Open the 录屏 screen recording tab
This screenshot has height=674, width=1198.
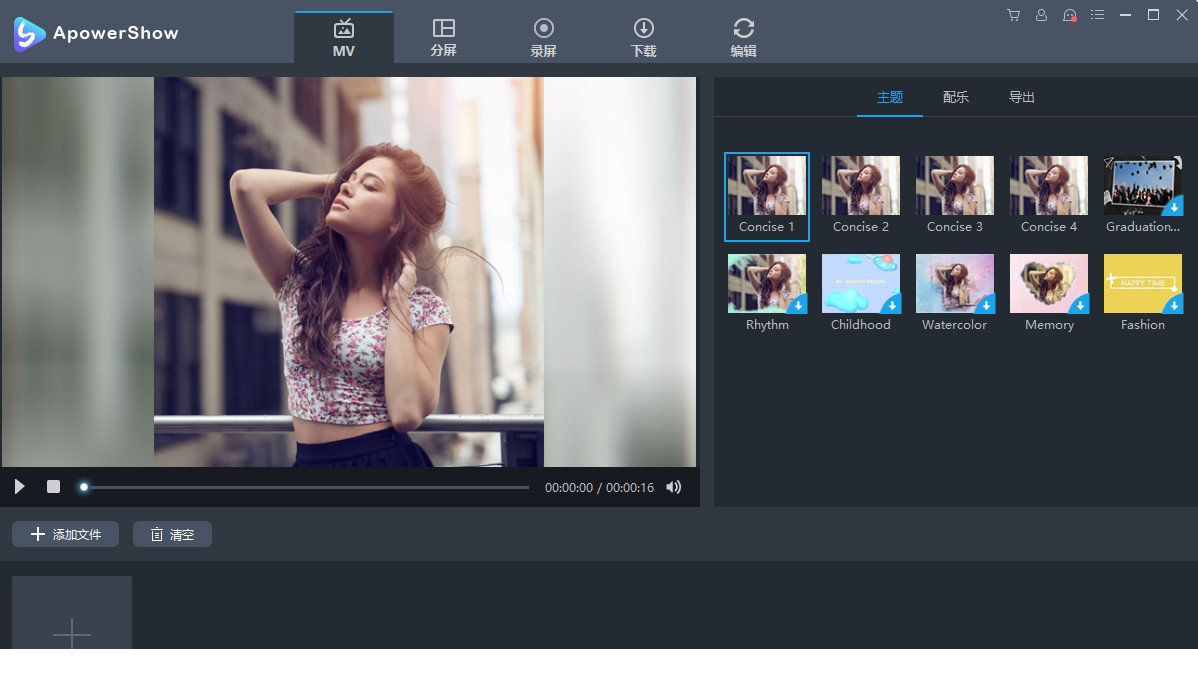[543, 37]
